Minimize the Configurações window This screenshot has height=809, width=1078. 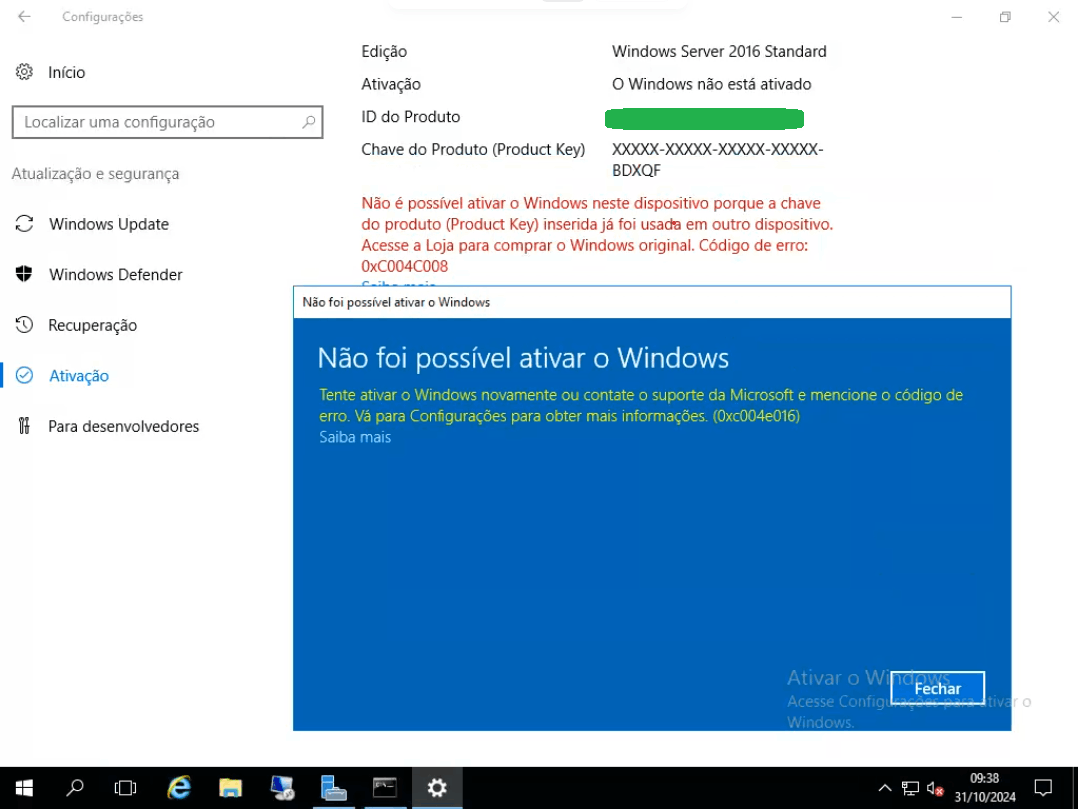[956, 16]
